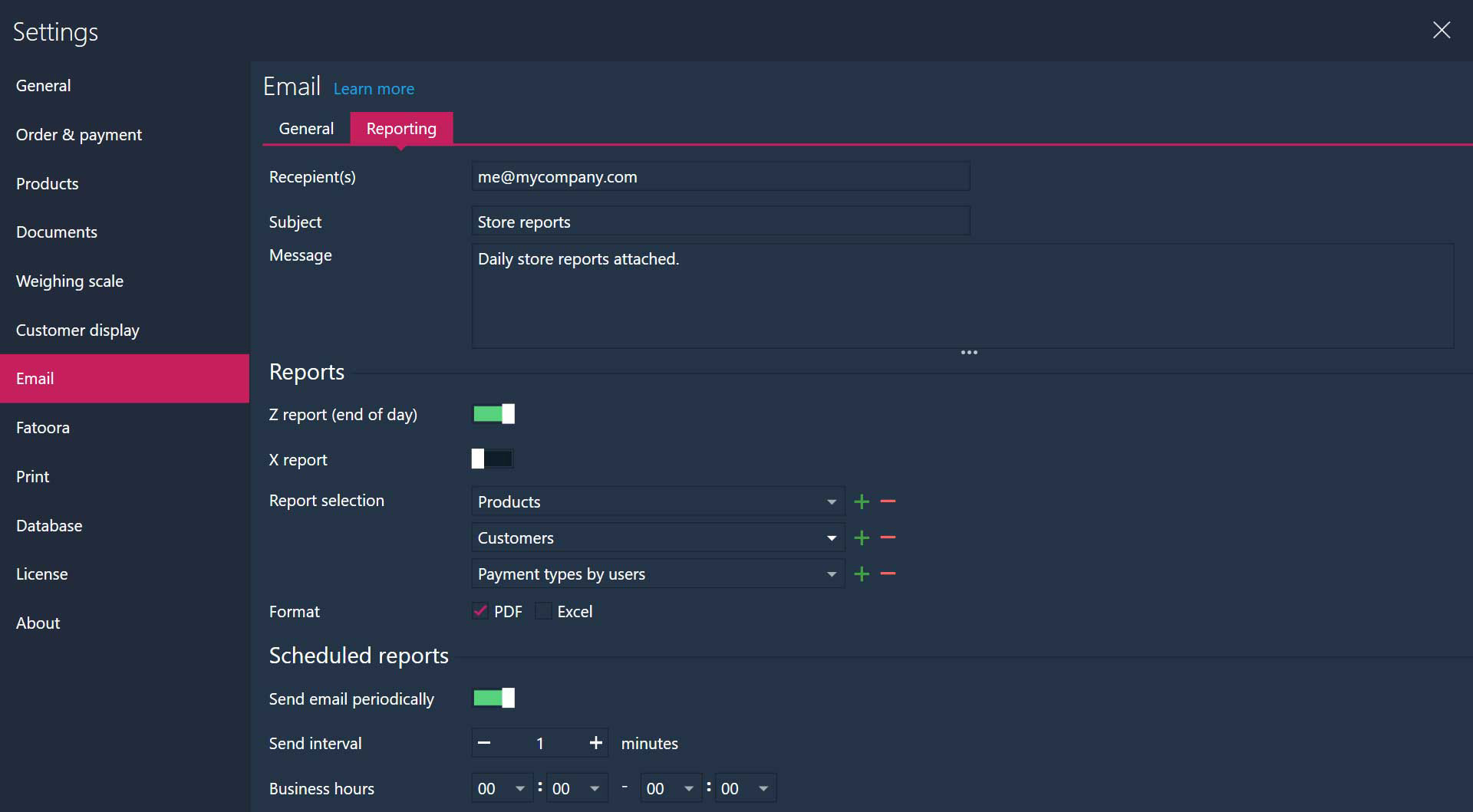The height and width of the screenshot is (812, 1473).
Task: Click the Recipient(s) email field
Action: point(720,176)
